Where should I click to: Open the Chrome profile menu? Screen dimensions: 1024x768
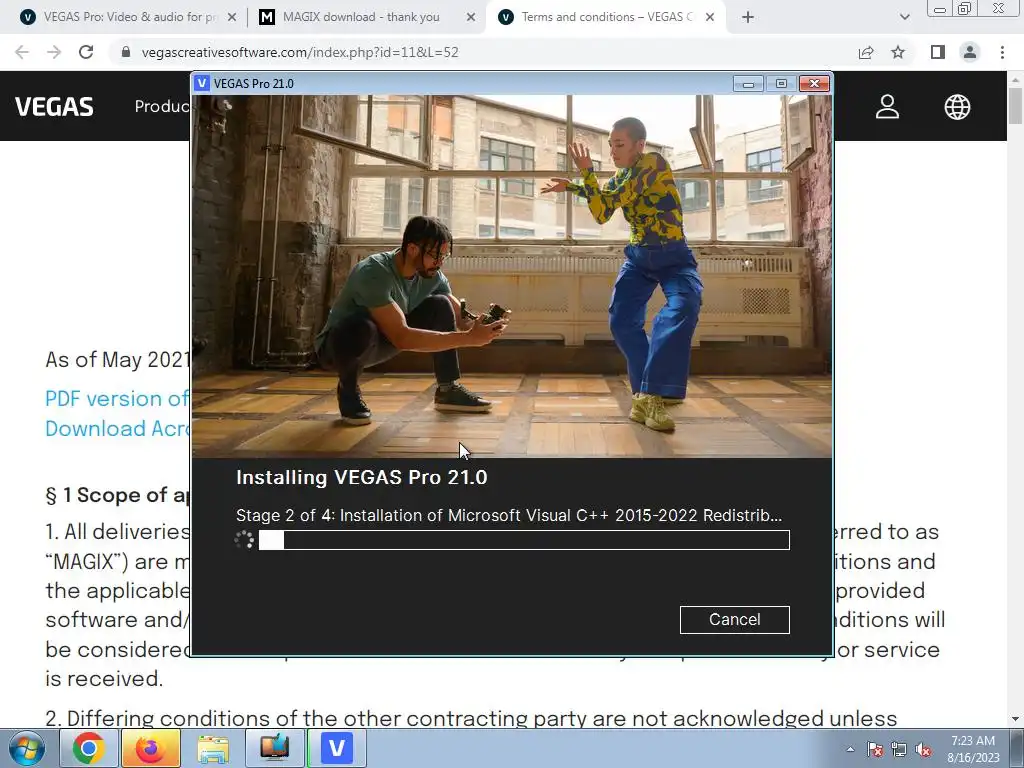(970, 52)
